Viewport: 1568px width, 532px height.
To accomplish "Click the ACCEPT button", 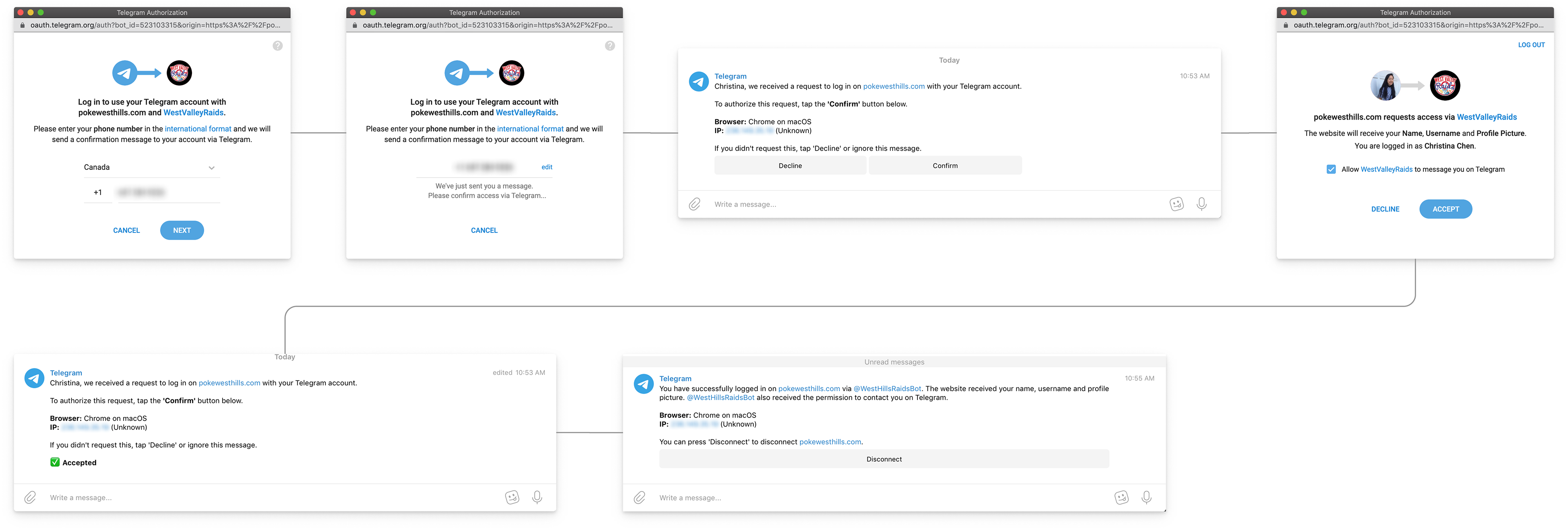I will click(1445, 209).
